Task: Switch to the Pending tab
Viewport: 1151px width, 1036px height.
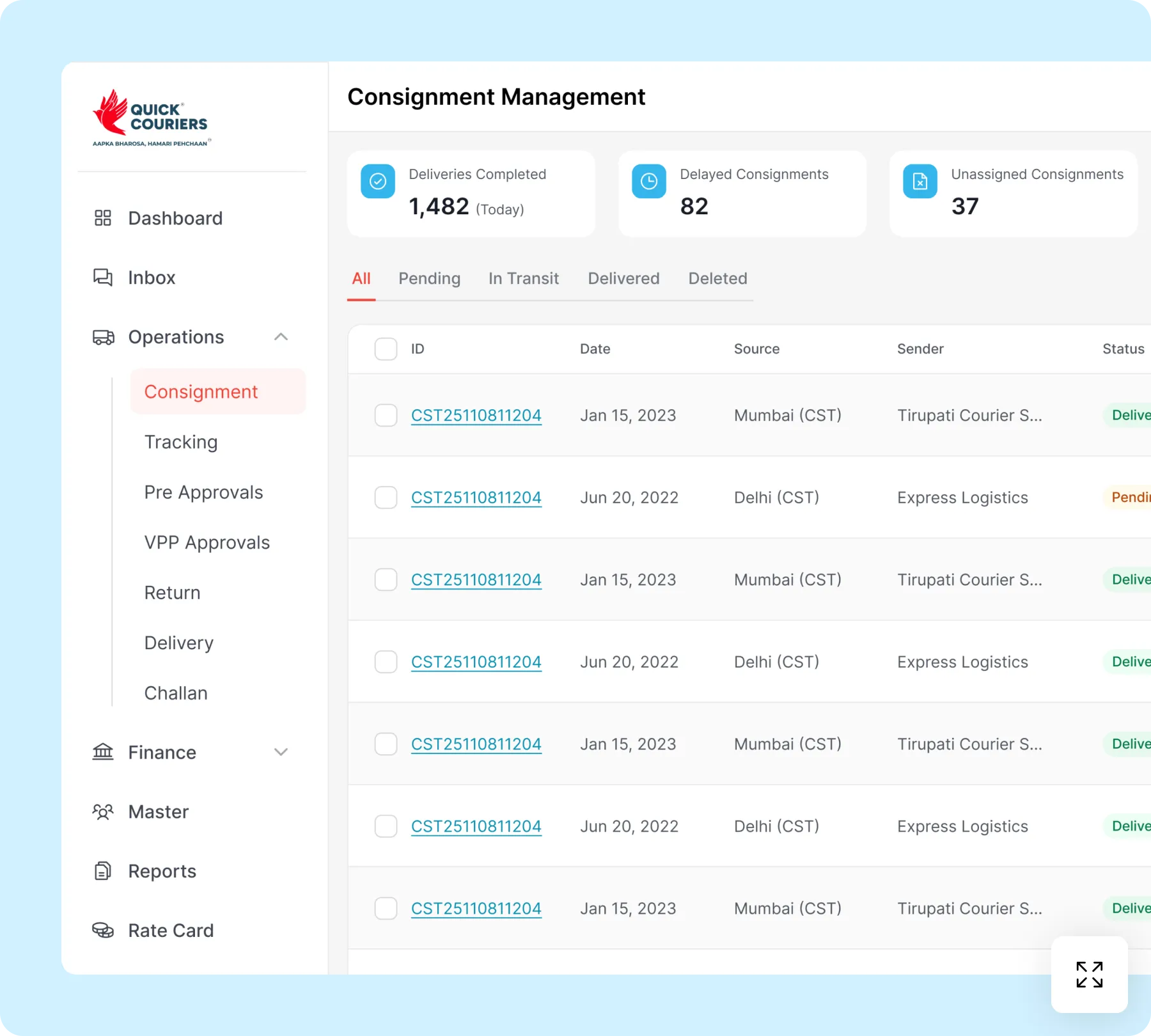Action: tap(430, 278)
